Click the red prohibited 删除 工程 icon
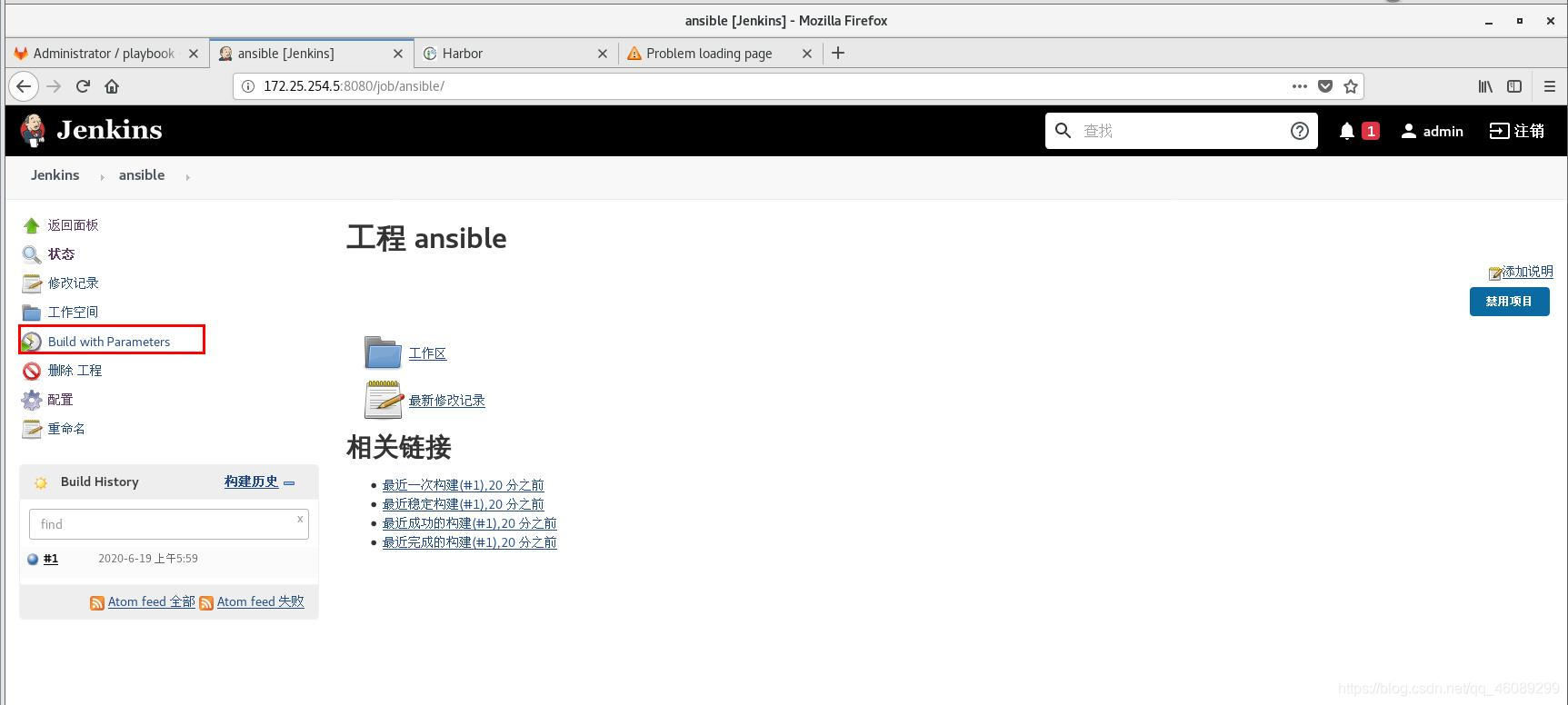 pos(32,371)
